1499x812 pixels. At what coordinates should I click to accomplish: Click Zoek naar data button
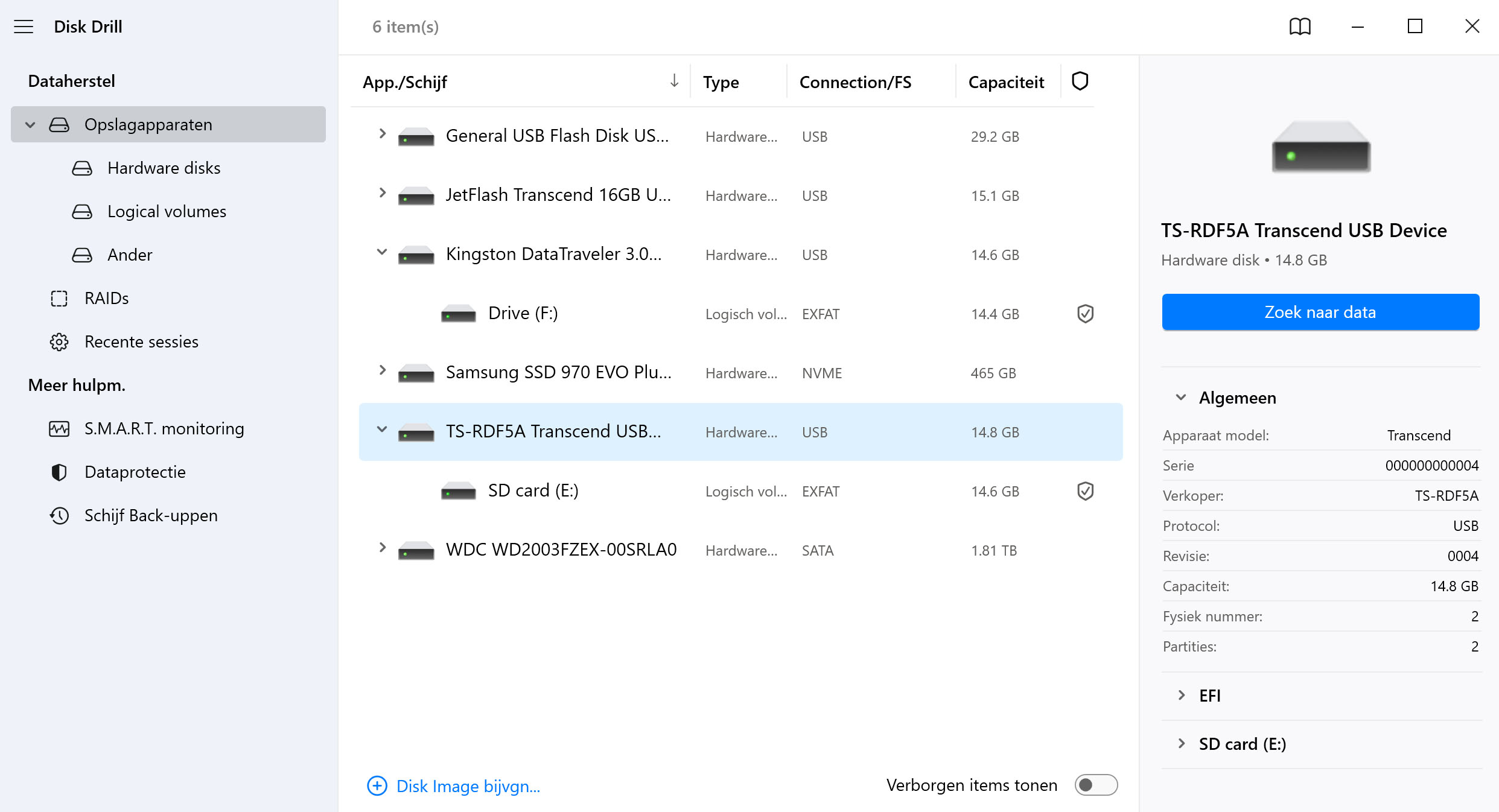tap(1320, 312)
